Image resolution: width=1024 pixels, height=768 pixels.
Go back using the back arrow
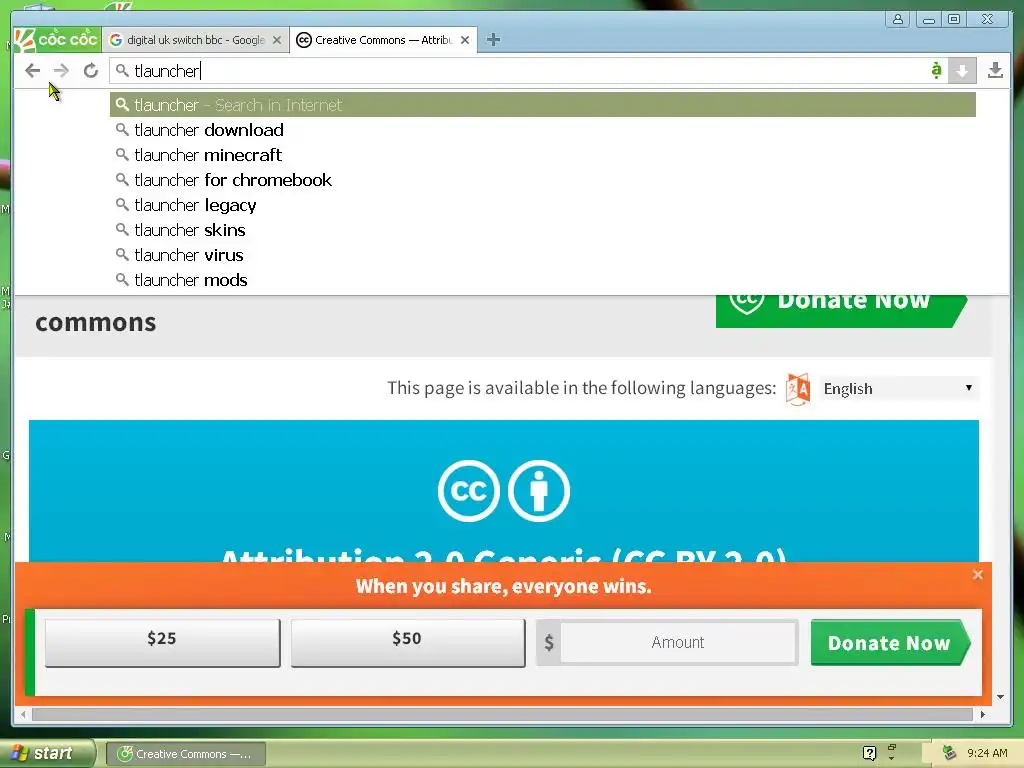tap(32, 71)
